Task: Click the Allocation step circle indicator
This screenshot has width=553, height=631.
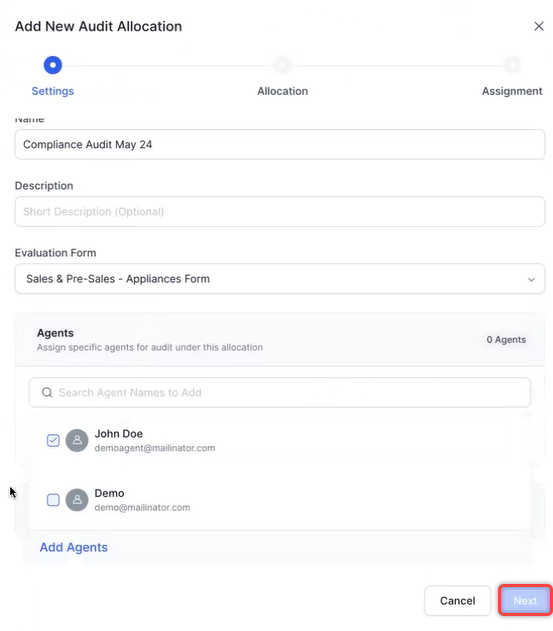Action: [x=282, y=65]
